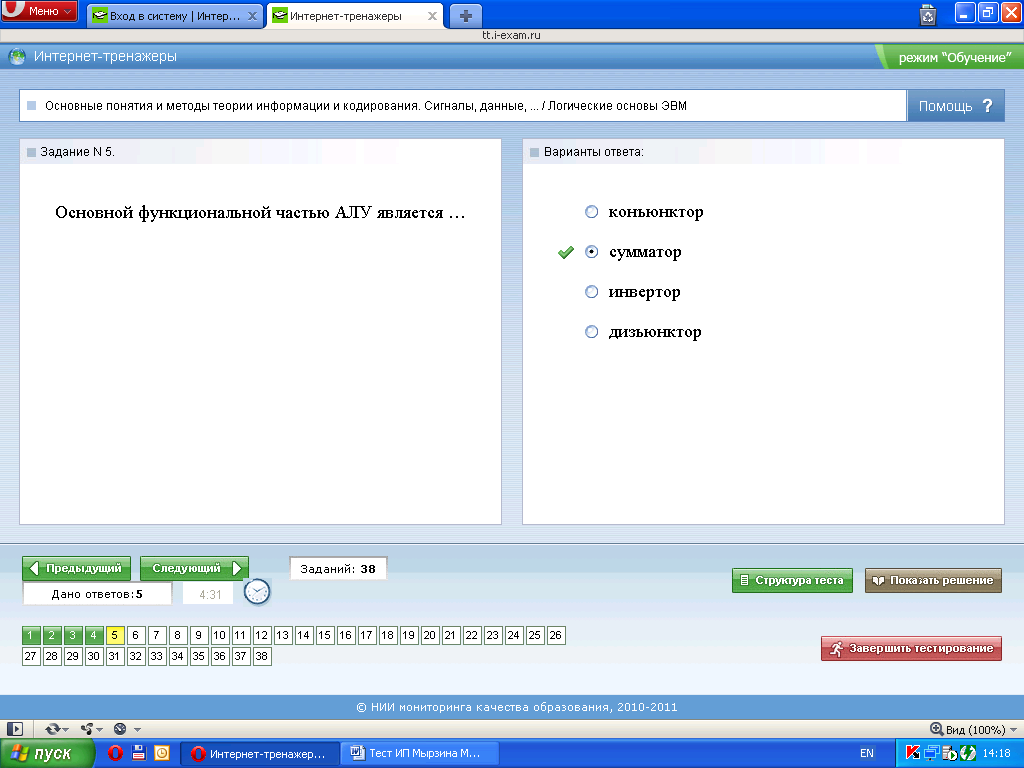Open the Opera Меню button
Viewport: 1024px width, 768px height.
[x=39, y=11]
